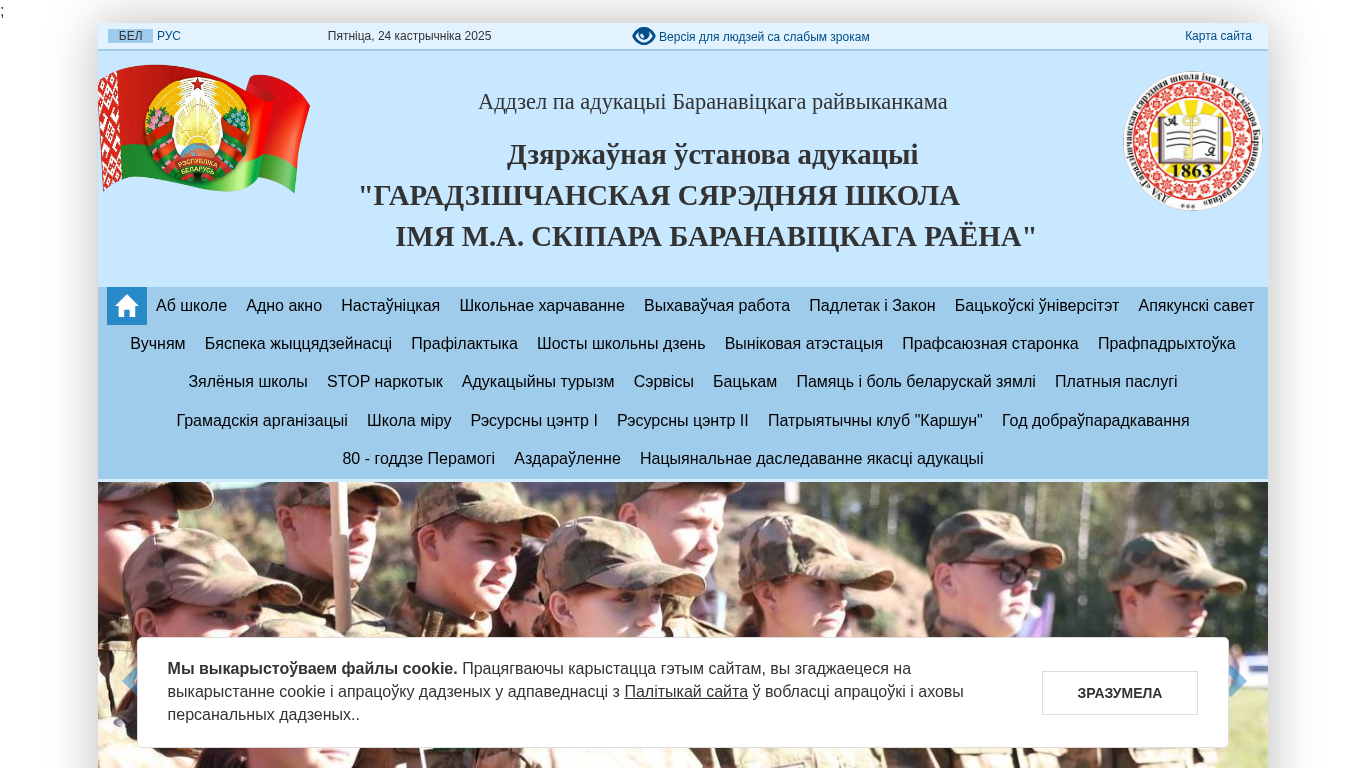Open Зялёныя школы menu item

pyautogui.click(x=248, y=382)
